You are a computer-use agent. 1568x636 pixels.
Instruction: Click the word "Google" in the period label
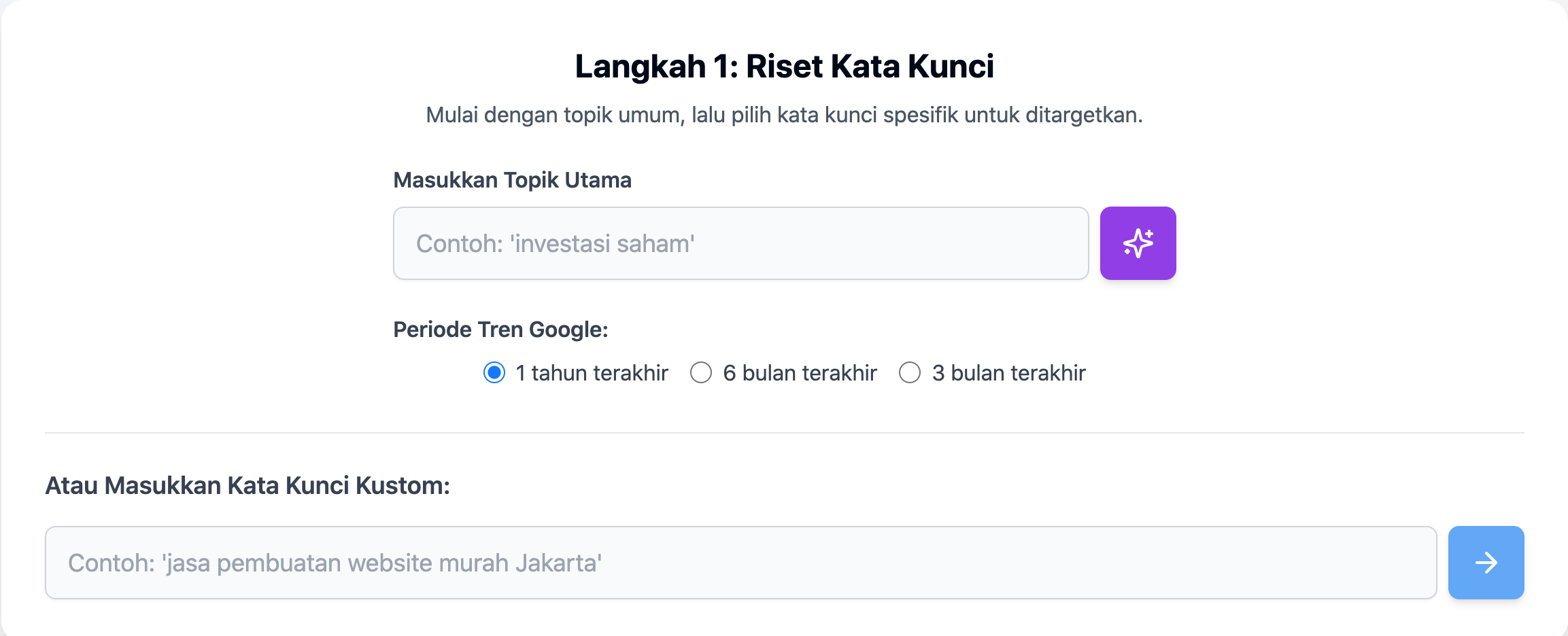pos(566,330)
